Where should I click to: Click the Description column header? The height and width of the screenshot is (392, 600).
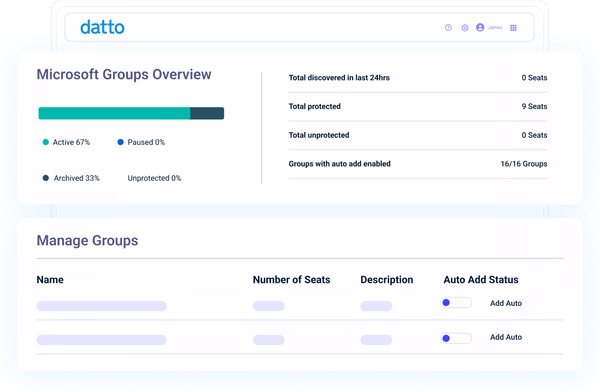click(387, 280)
